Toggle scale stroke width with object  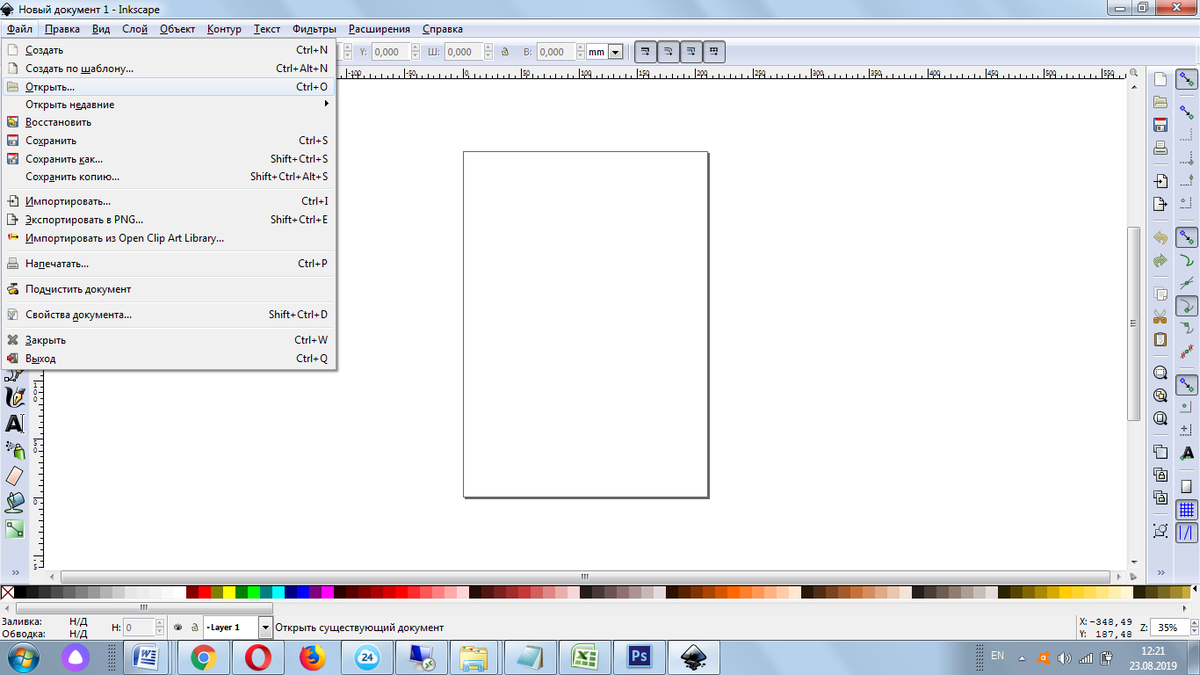click(x=646, y=51)
